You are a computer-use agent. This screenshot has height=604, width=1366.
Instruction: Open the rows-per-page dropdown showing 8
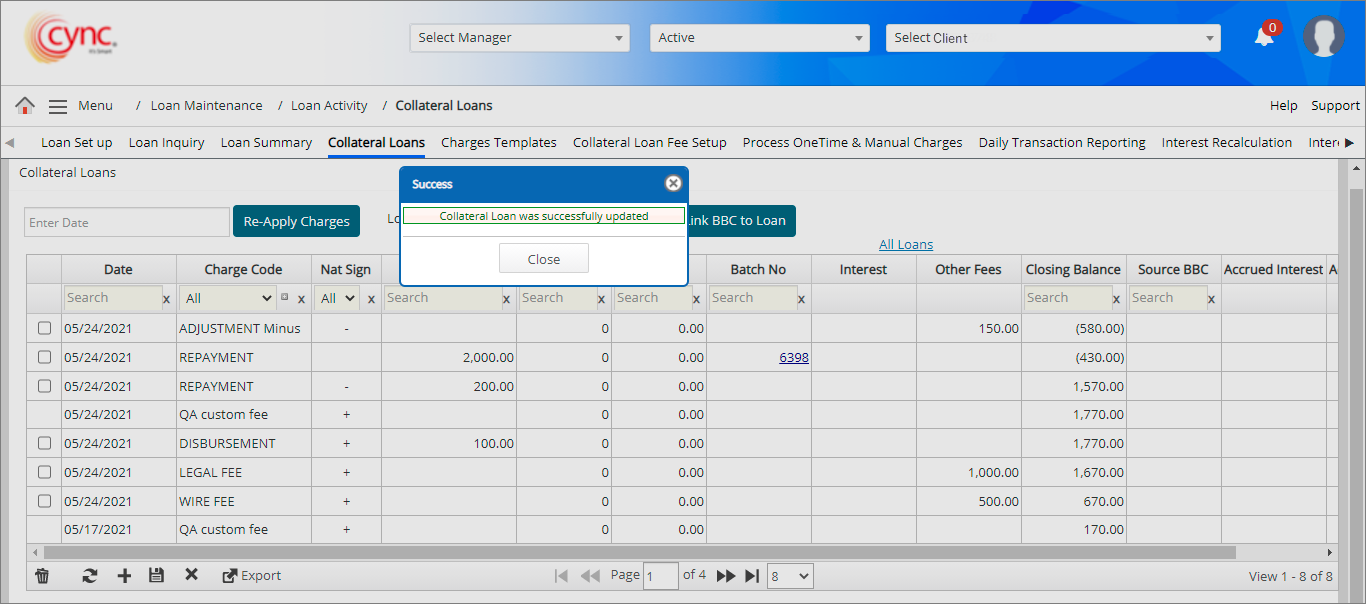(790, 576)
